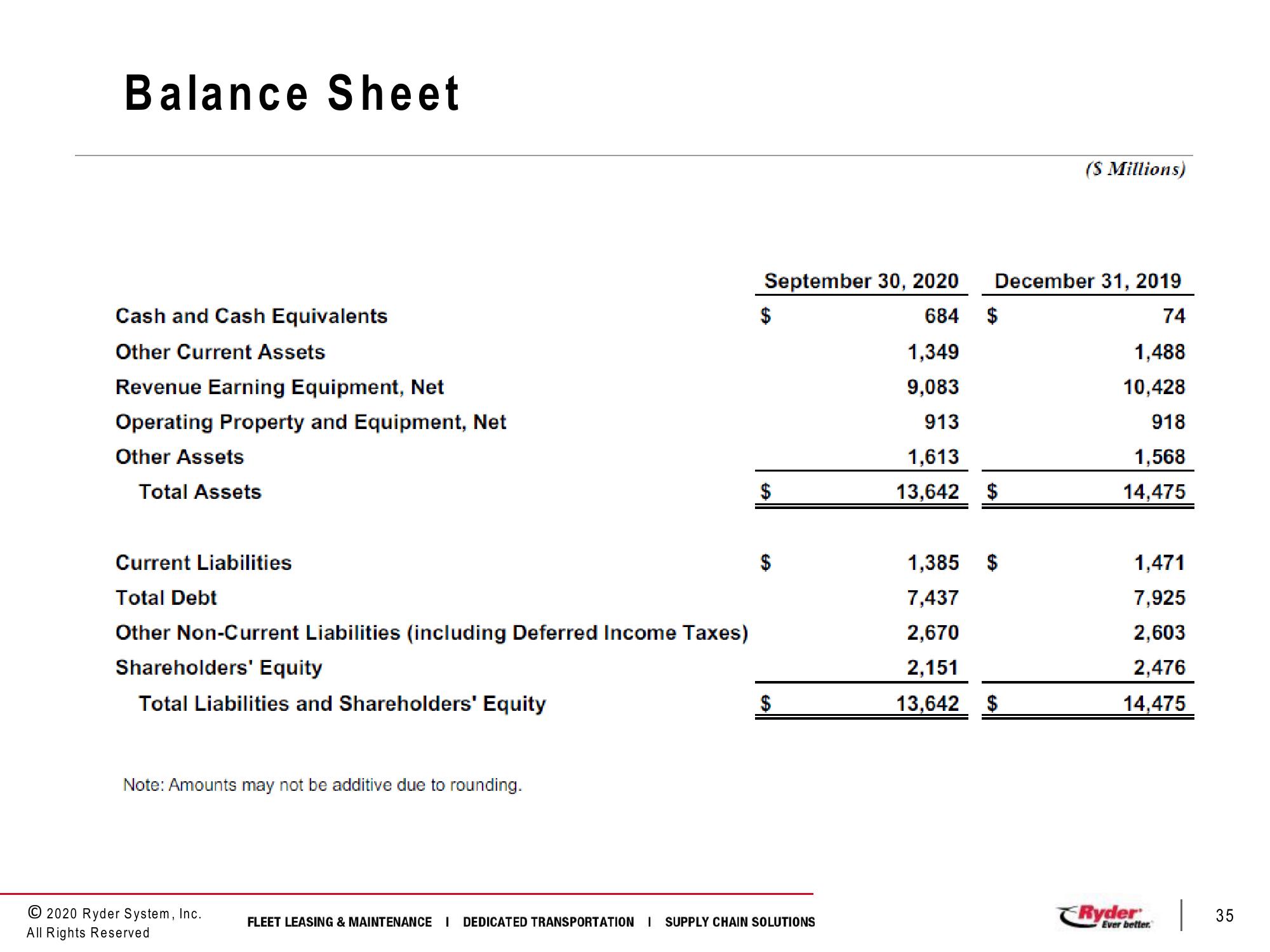Click Operating Property and Equipment, Net label
This screenshot has height=952, width=1270.
[x=311, y=422]
